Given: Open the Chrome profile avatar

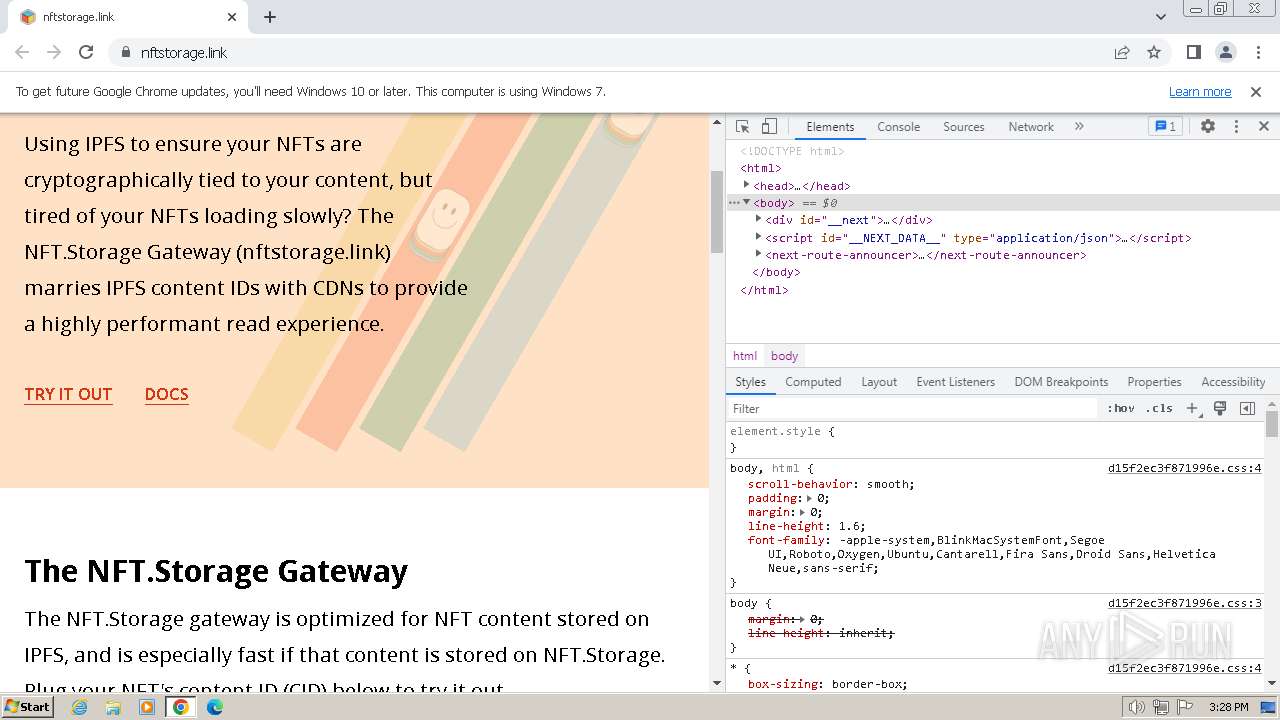Looking at the screenshot, I should click(x=1225, y=52).
